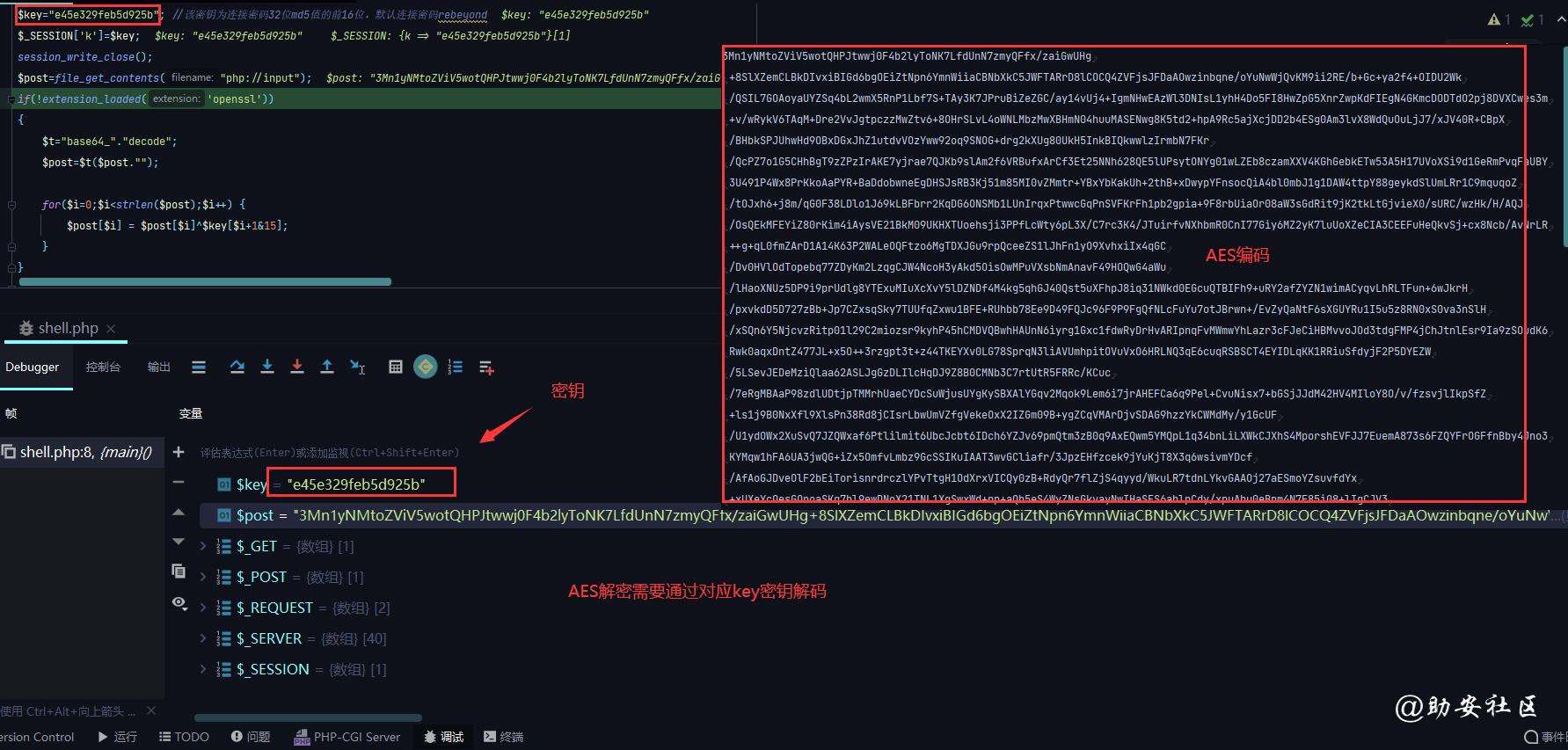Expand the $_GET array variable

pos(203,546)
